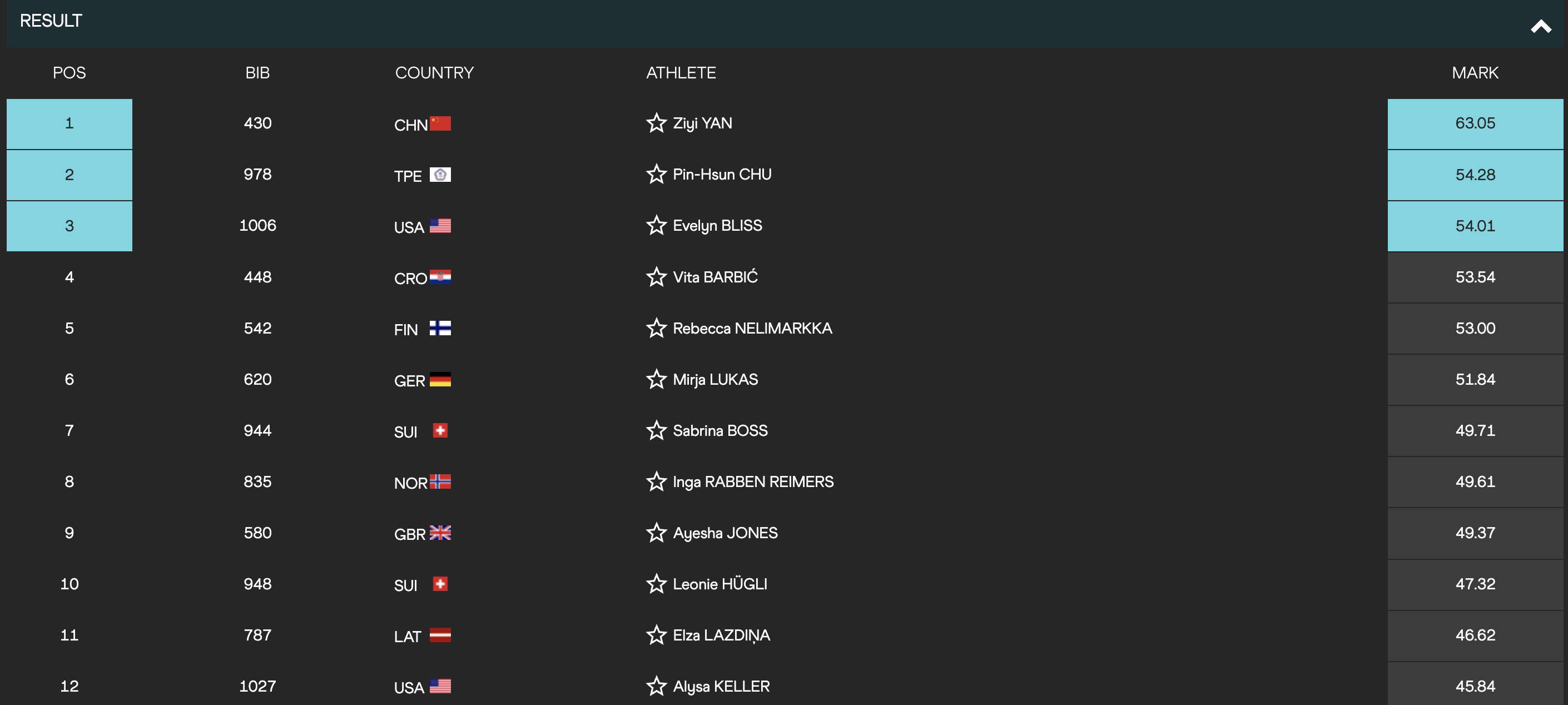Screen dimensions: 1568x705
Task: Collapse the RESULT section with the chevron
Action: click(1541, 26)
